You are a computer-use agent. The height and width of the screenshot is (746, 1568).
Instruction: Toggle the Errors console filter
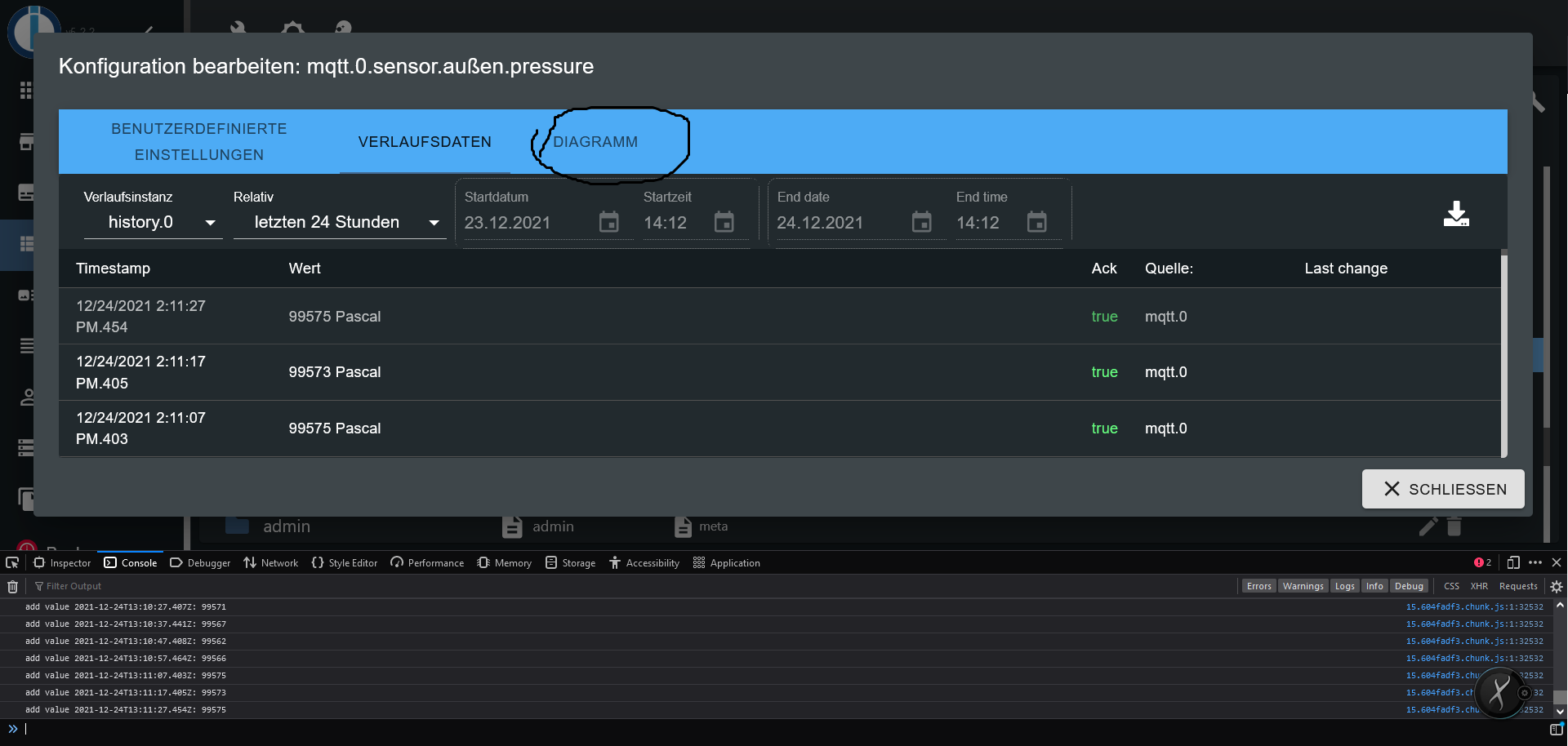point(1258,586)
